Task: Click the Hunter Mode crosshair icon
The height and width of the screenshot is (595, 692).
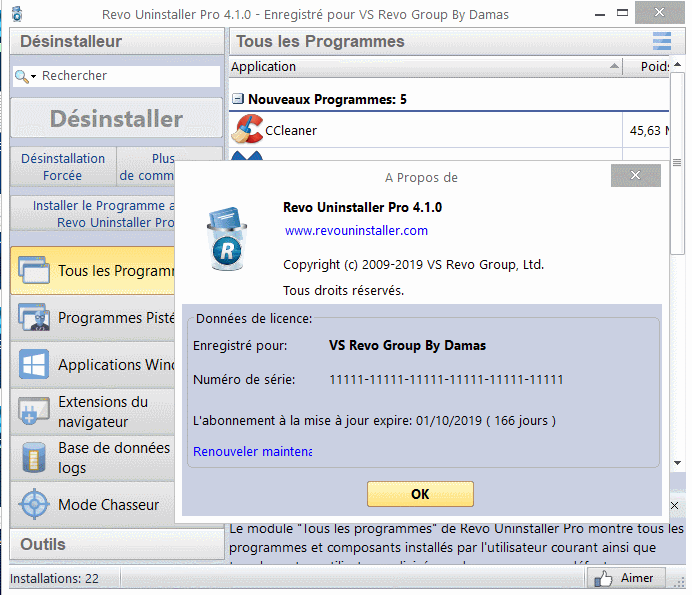Action: (34, 504)
